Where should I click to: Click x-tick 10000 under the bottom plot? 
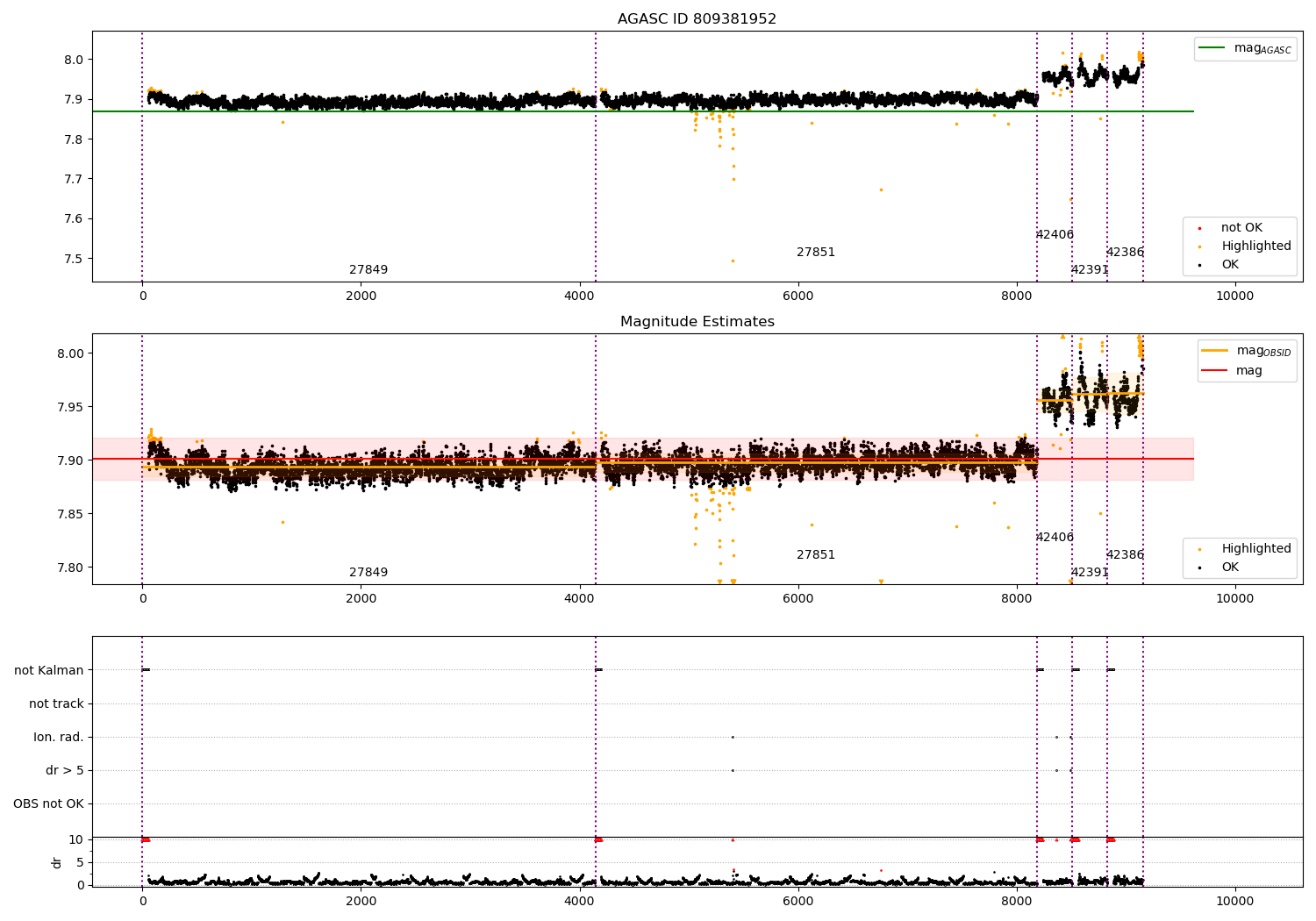point(1234,901)
